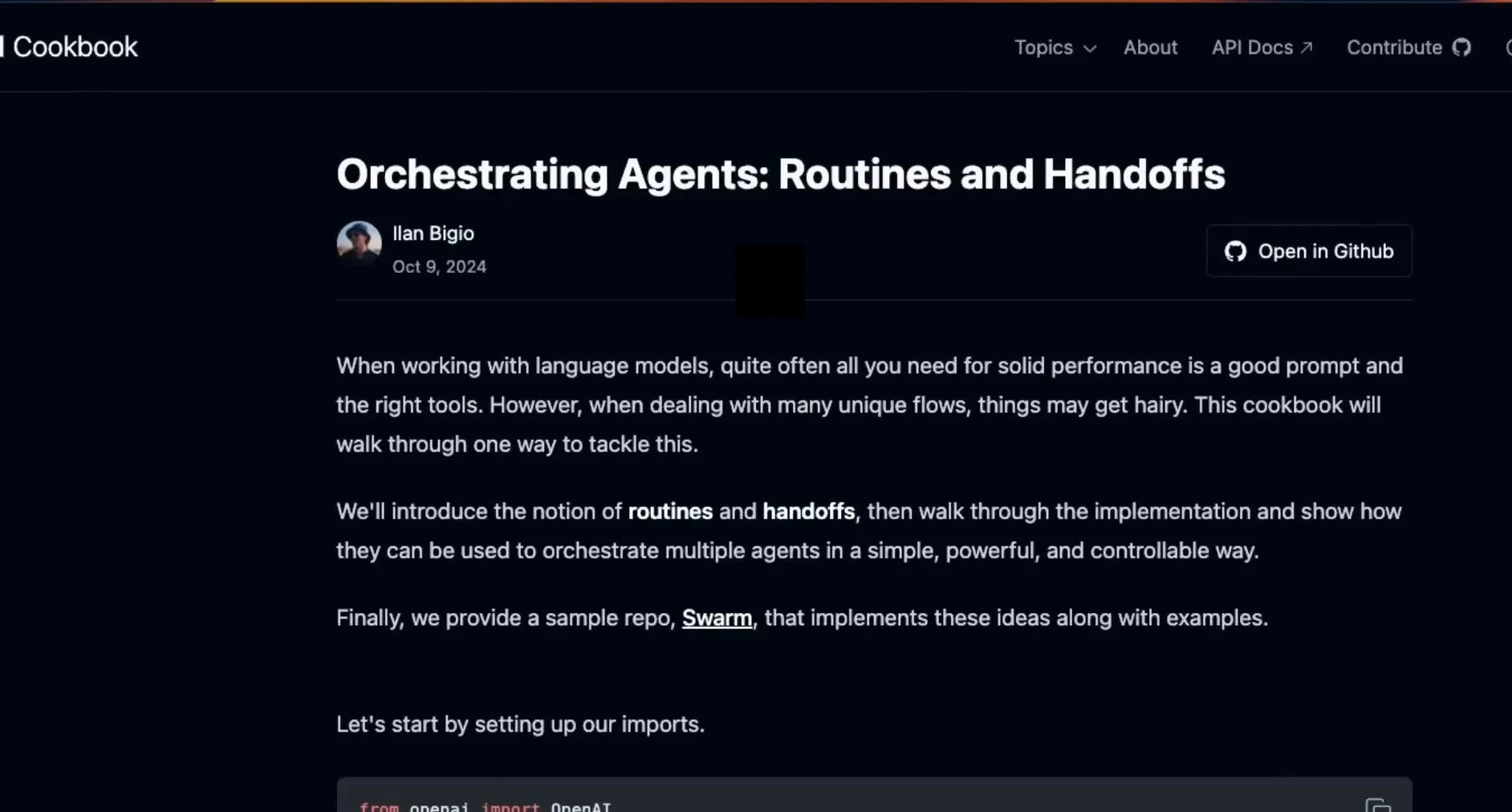Expand the Topics dropdown menu
Image resolution: width=1512 pixels, height=812 pixels.
pos(1043,47)
